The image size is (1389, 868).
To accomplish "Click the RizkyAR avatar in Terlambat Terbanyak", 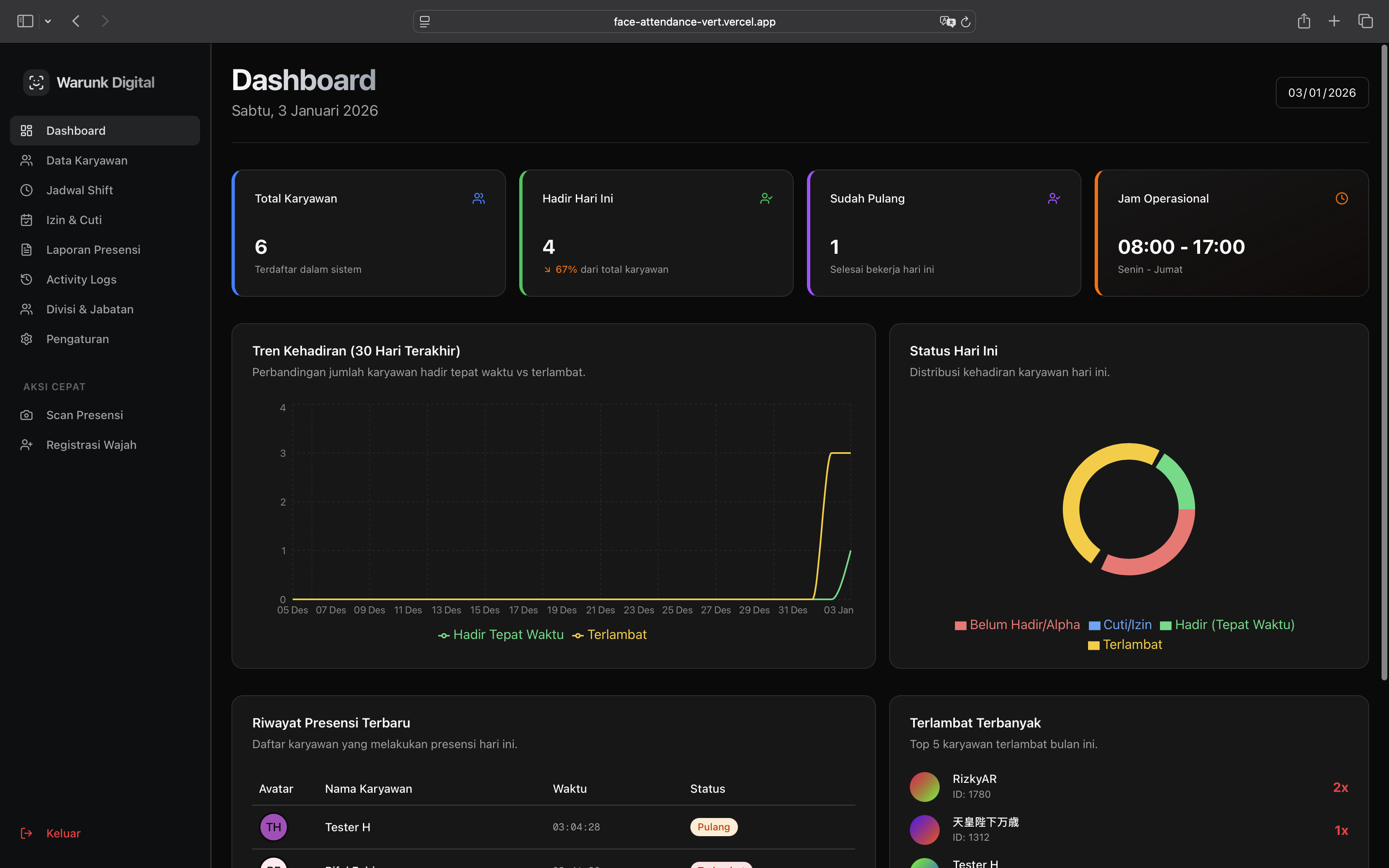I will (x=924, y=787).
